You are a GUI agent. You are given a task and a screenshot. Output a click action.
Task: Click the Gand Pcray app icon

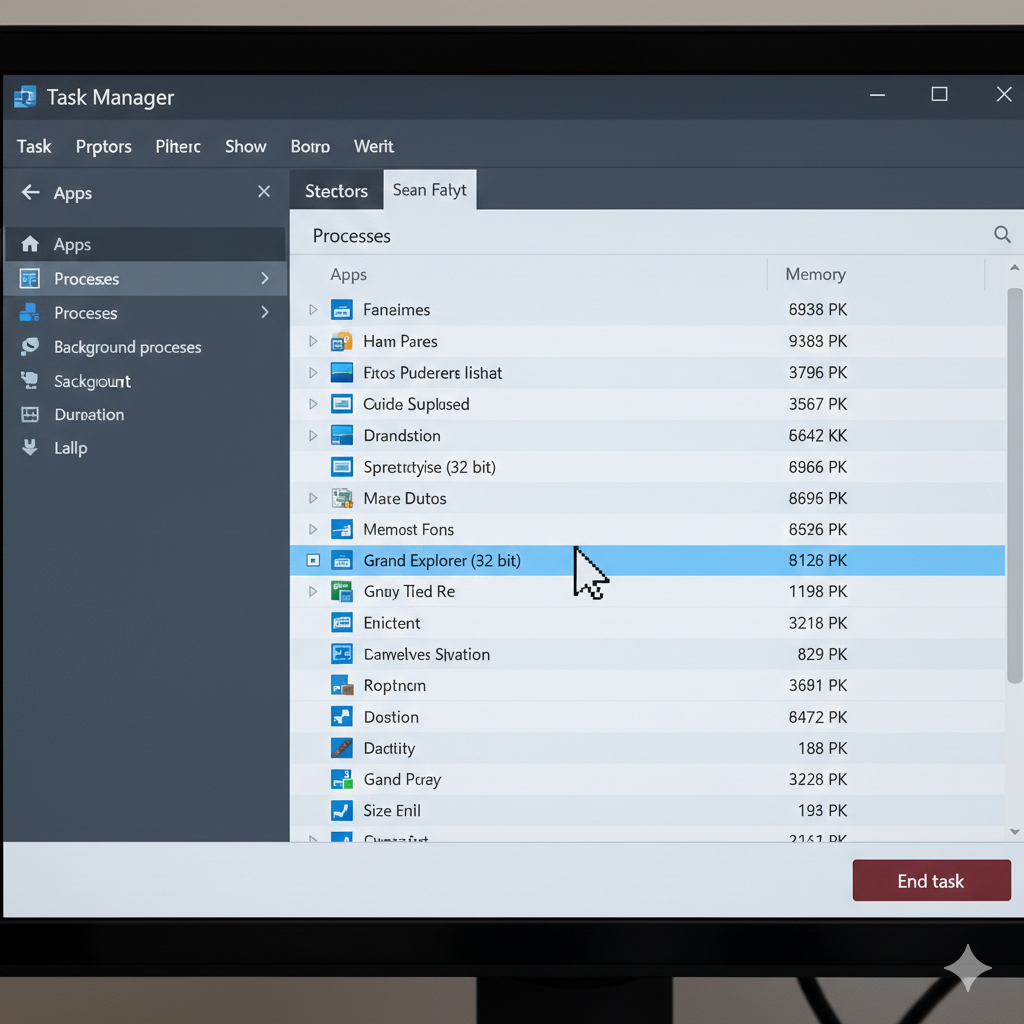click(x=342, y=779)
